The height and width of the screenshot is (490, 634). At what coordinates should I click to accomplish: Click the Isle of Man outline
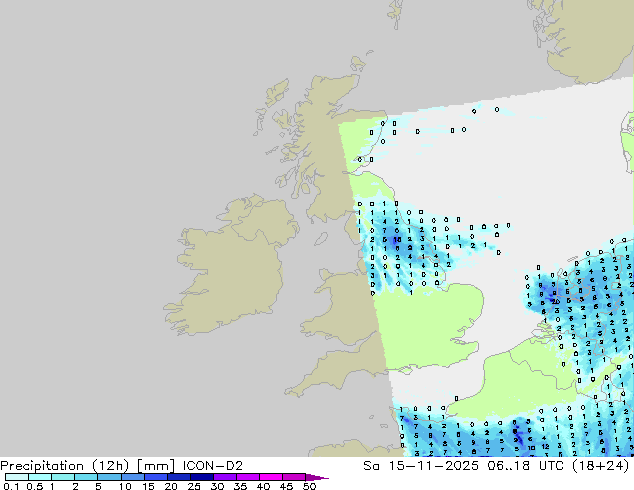tap(321, 239)
